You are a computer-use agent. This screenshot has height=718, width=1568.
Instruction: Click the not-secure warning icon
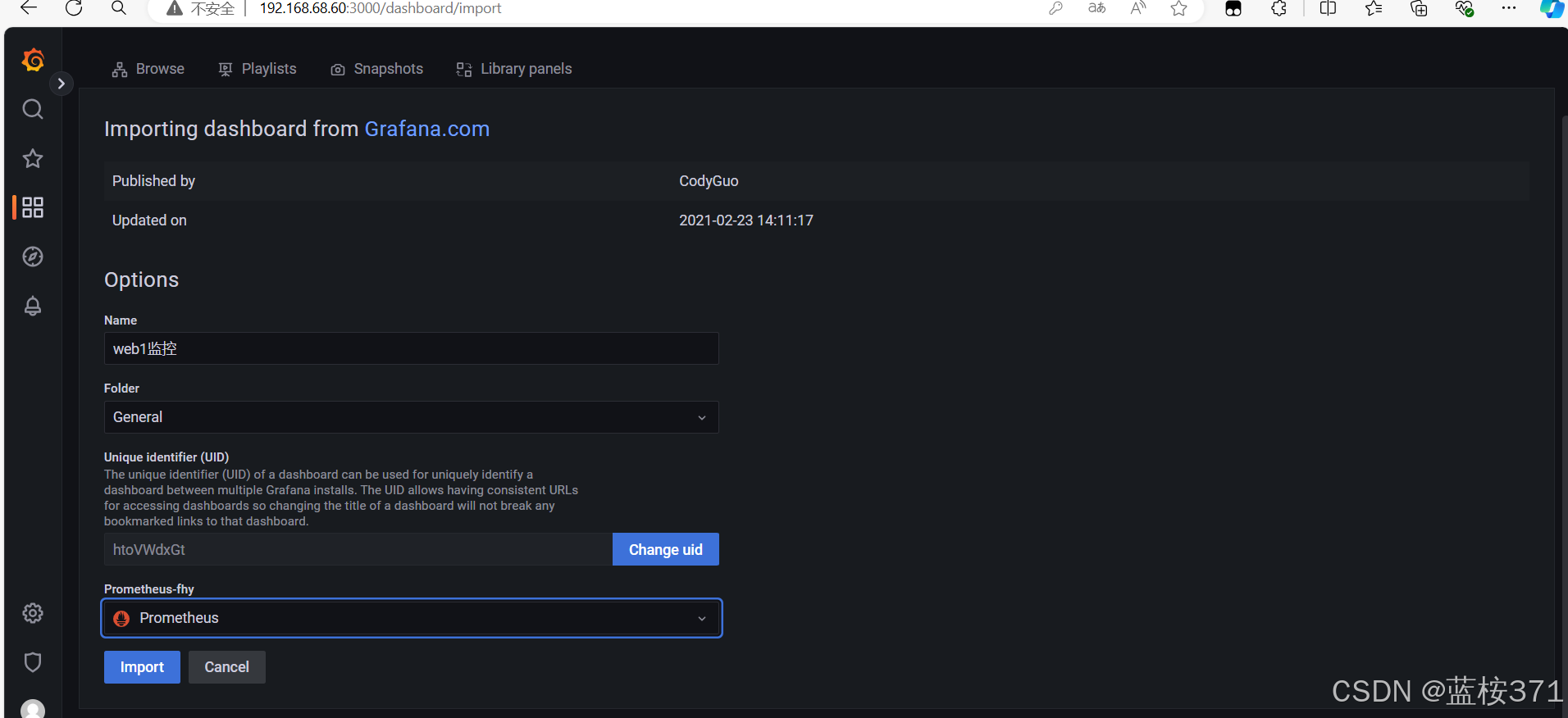174,8
